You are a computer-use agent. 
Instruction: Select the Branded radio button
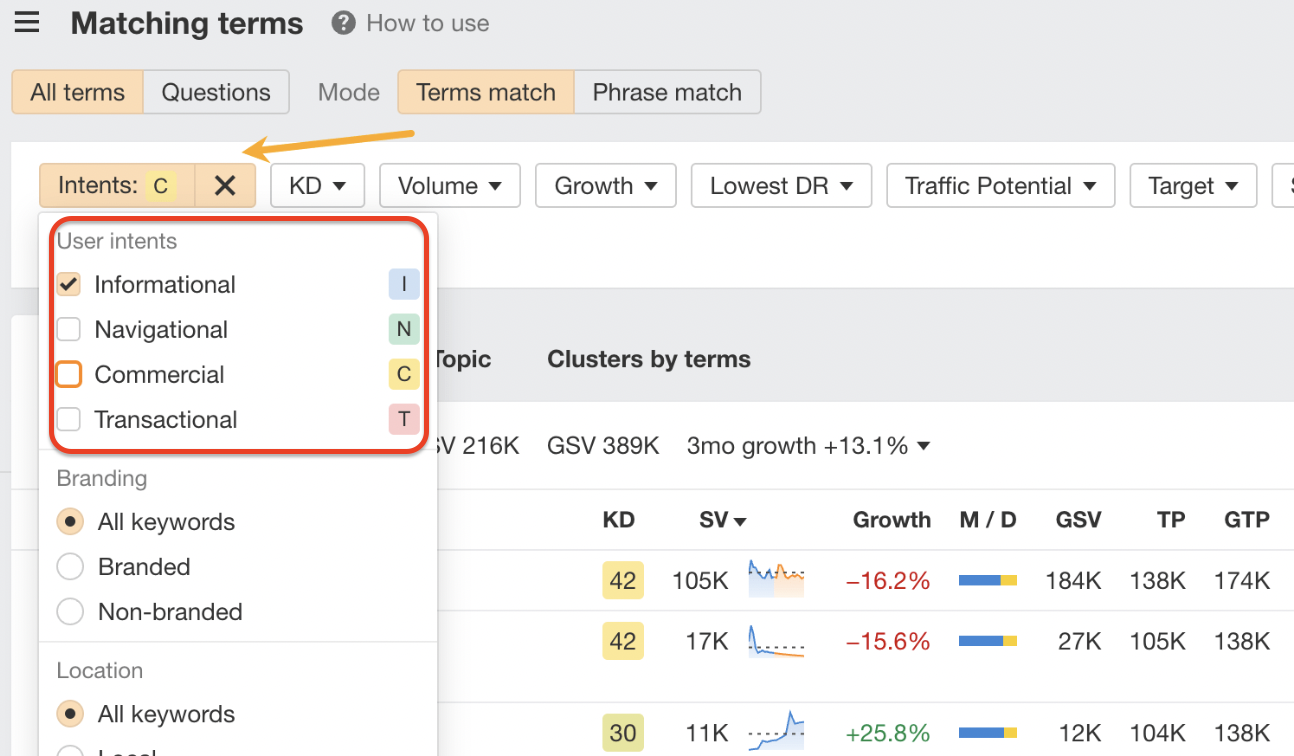pyautogui.click(x=69, y=566)
